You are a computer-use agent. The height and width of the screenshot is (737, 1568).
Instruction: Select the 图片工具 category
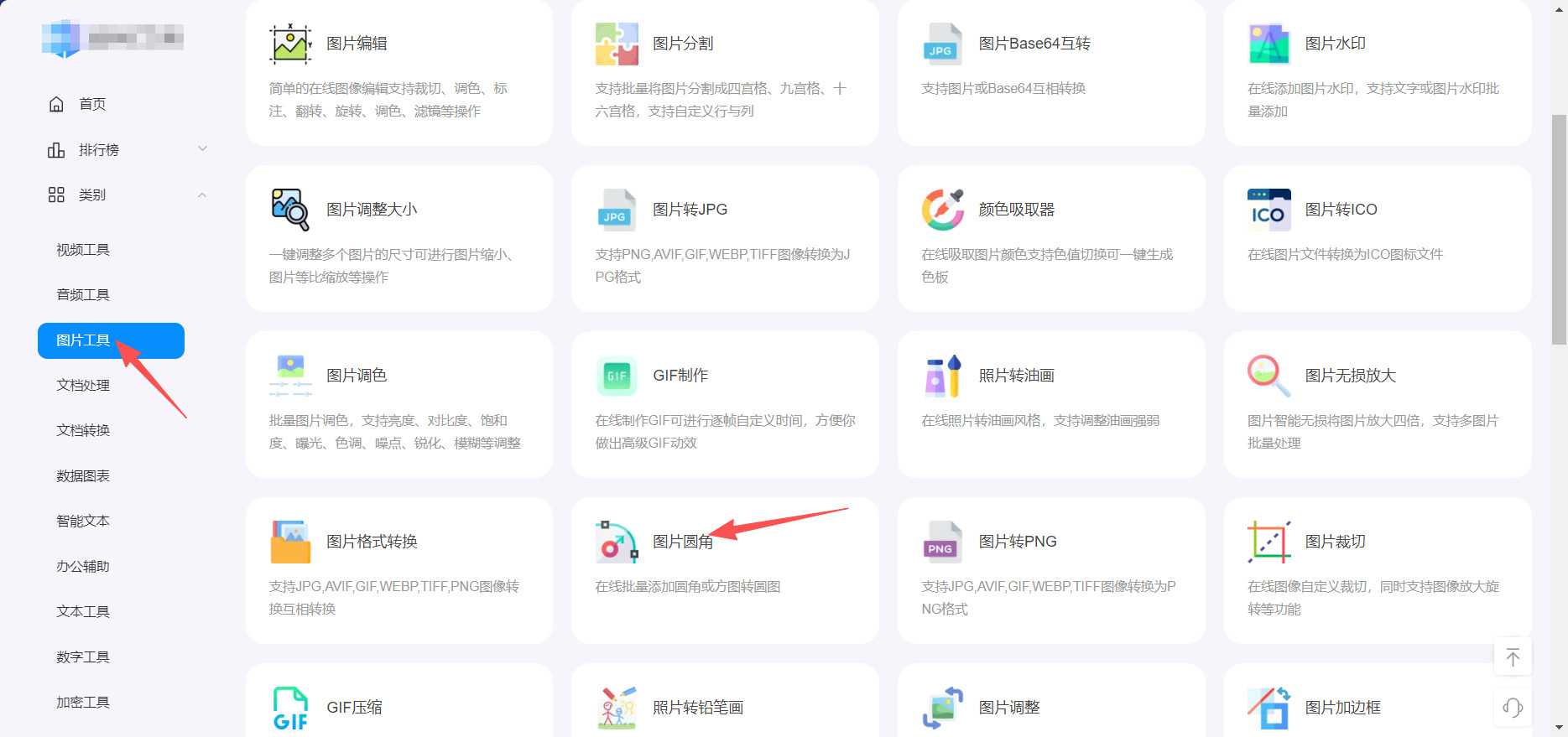click(111, 340)
